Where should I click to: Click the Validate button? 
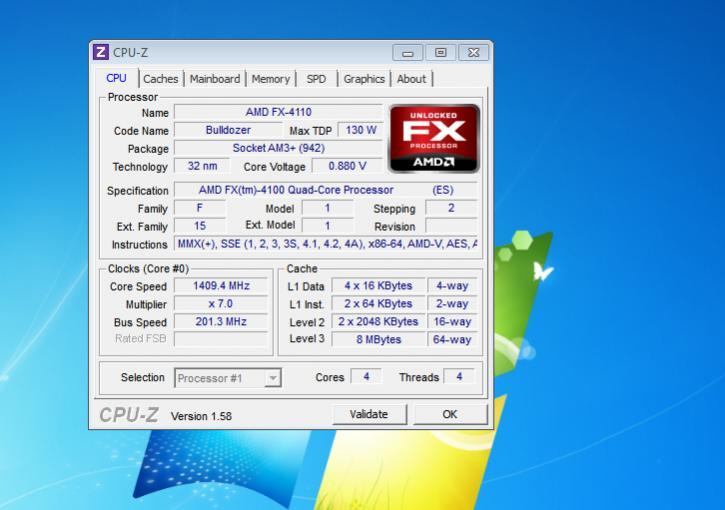pyautogui.click(x=369, y=414)
